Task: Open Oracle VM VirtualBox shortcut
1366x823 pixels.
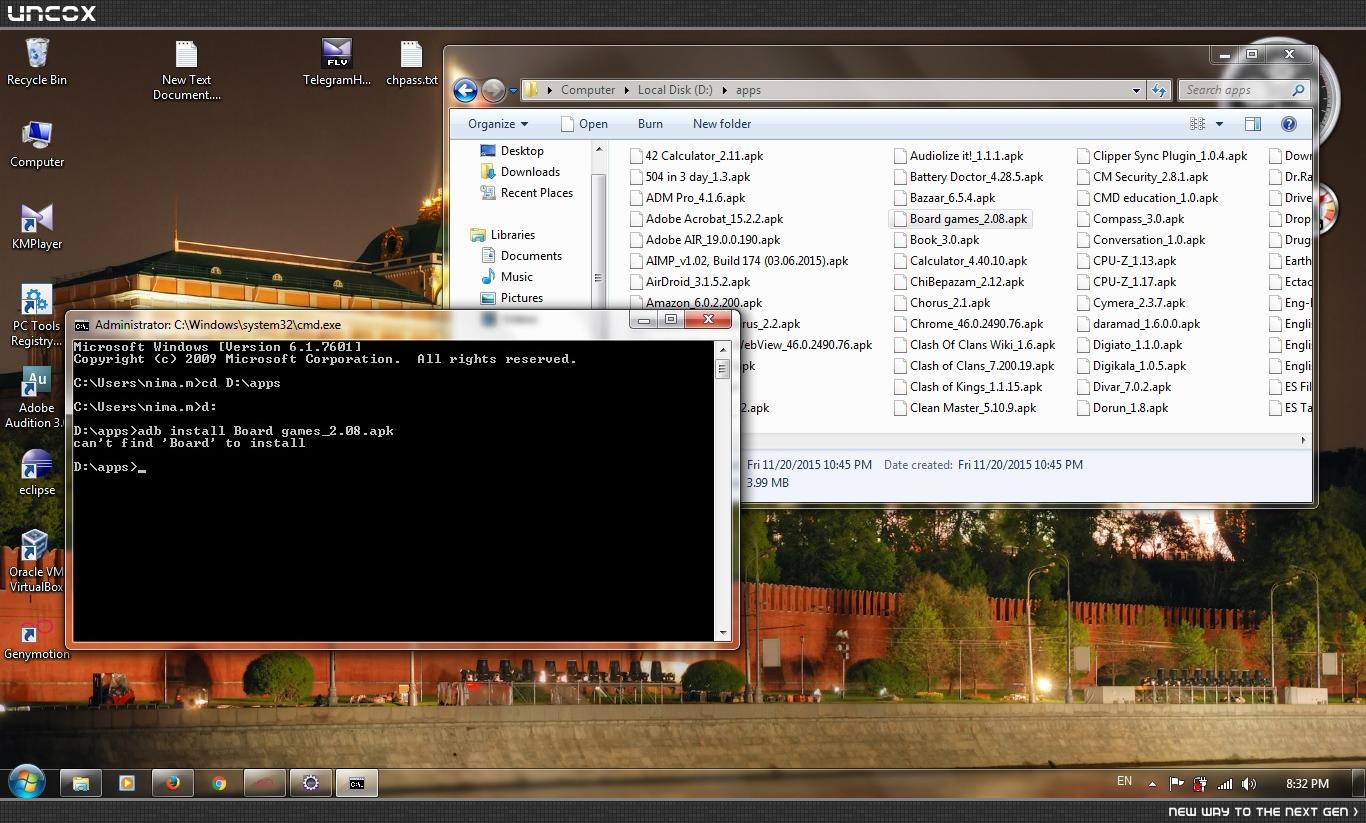Action: click(36, 562)
